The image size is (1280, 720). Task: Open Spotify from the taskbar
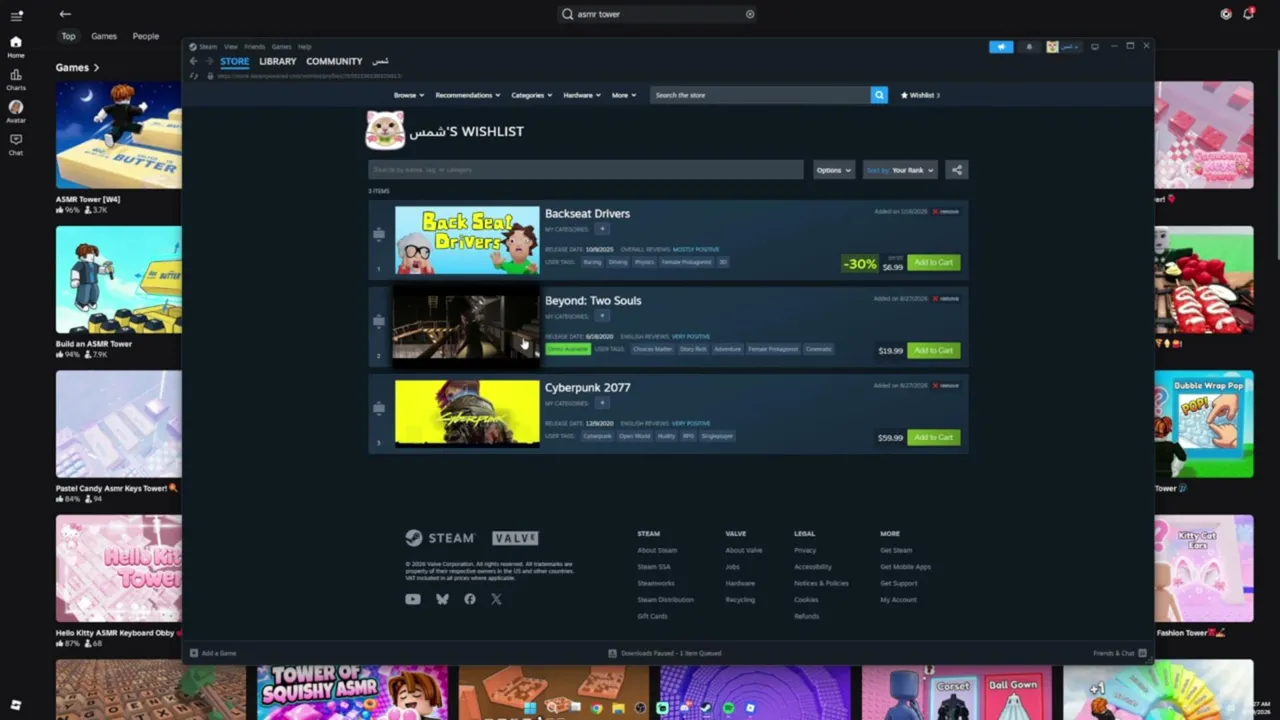point(728,708)
